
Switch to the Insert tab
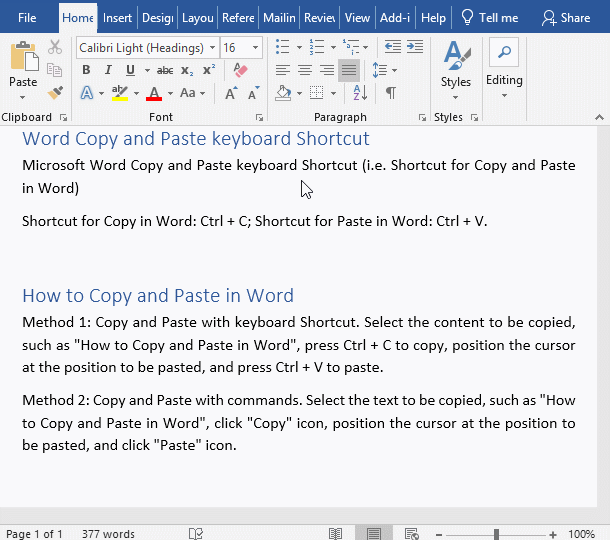tap(117, 18)
